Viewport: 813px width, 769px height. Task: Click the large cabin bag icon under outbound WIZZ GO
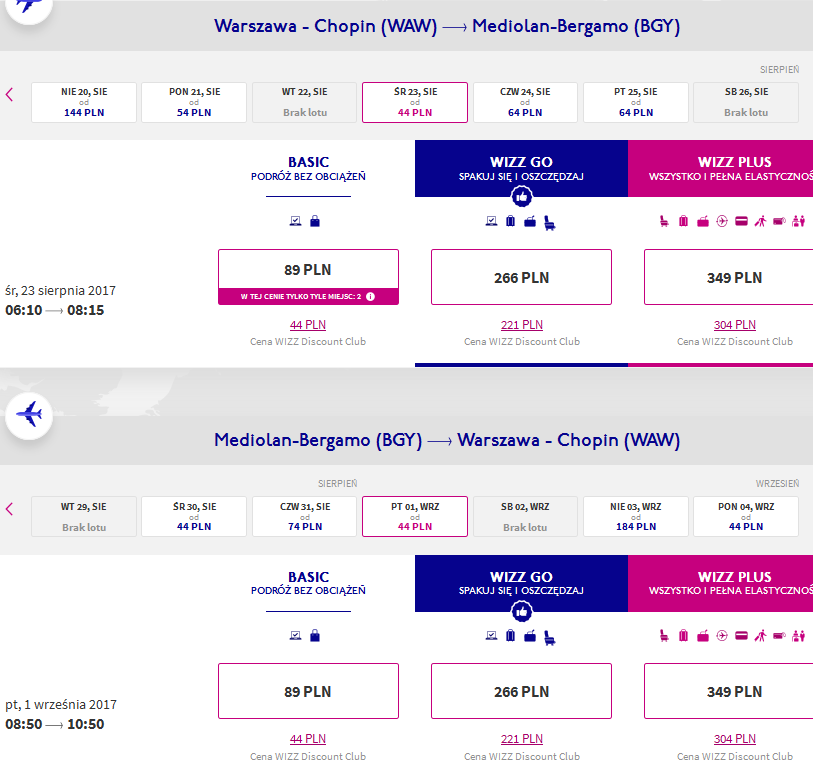coord(530,222)
